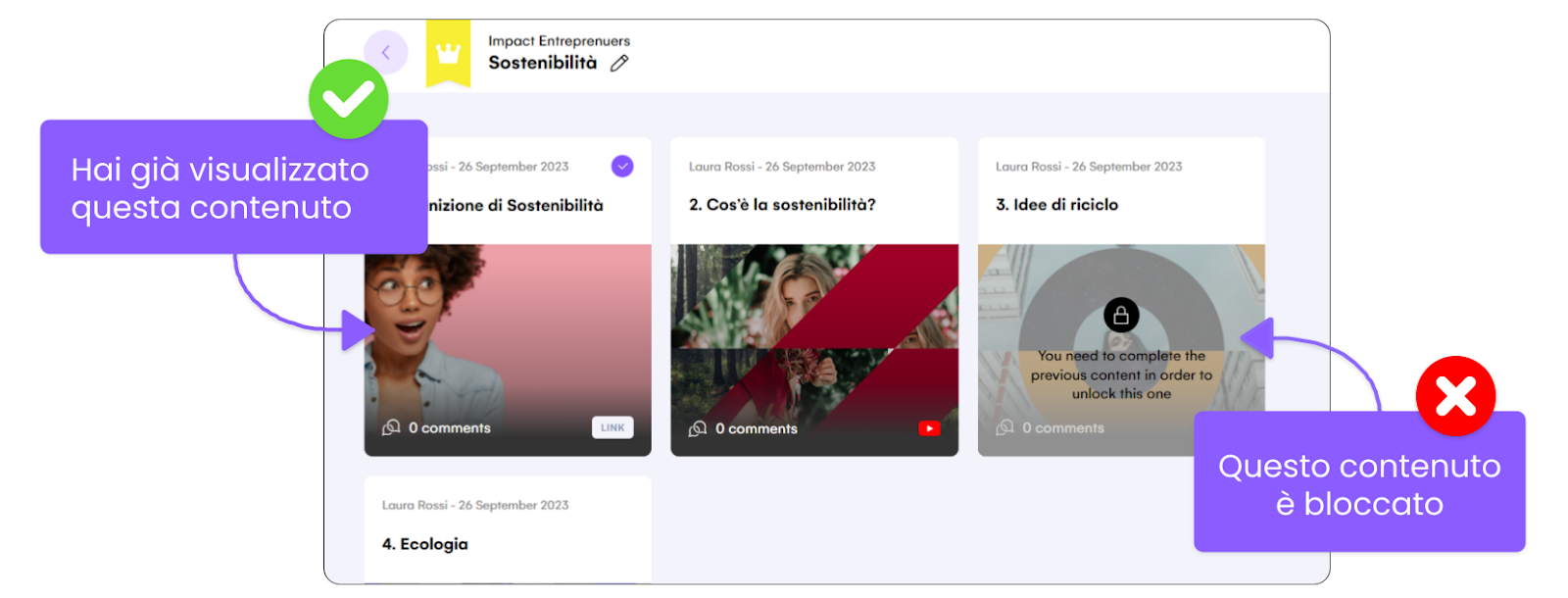1568x598 pixels.
Task: Click "0 comments" on the LINK card
Action: click(x=449, y=428)
